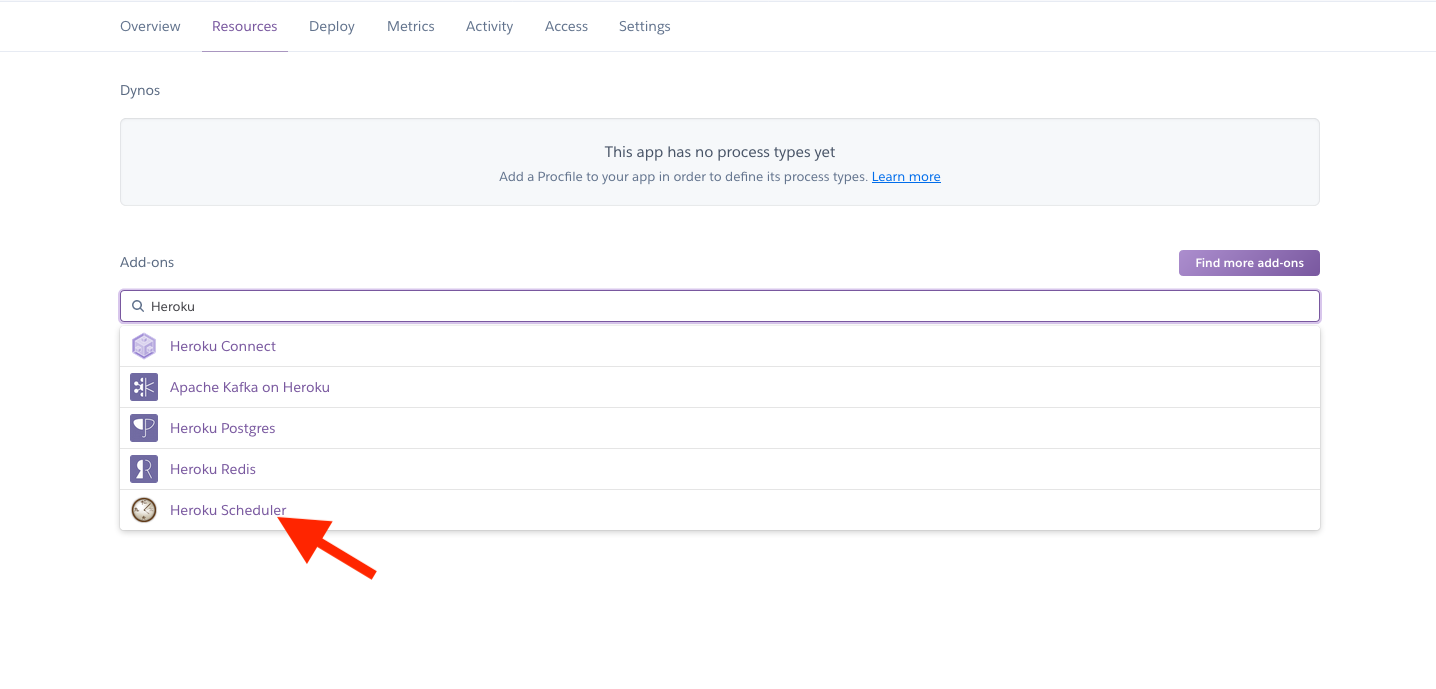Choose Heroku Connect from the results
Image resolution: width=1436 pixels, height=689 pixels.
tap(720, 346)
